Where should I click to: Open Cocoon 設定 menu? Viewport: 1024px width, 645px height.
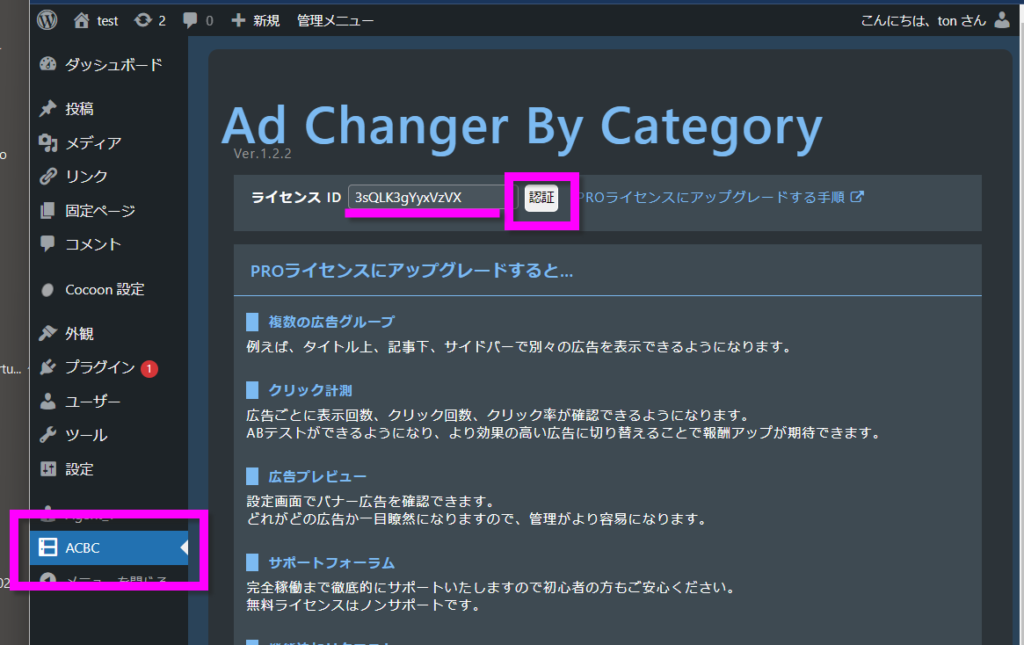tap(104, 289)
